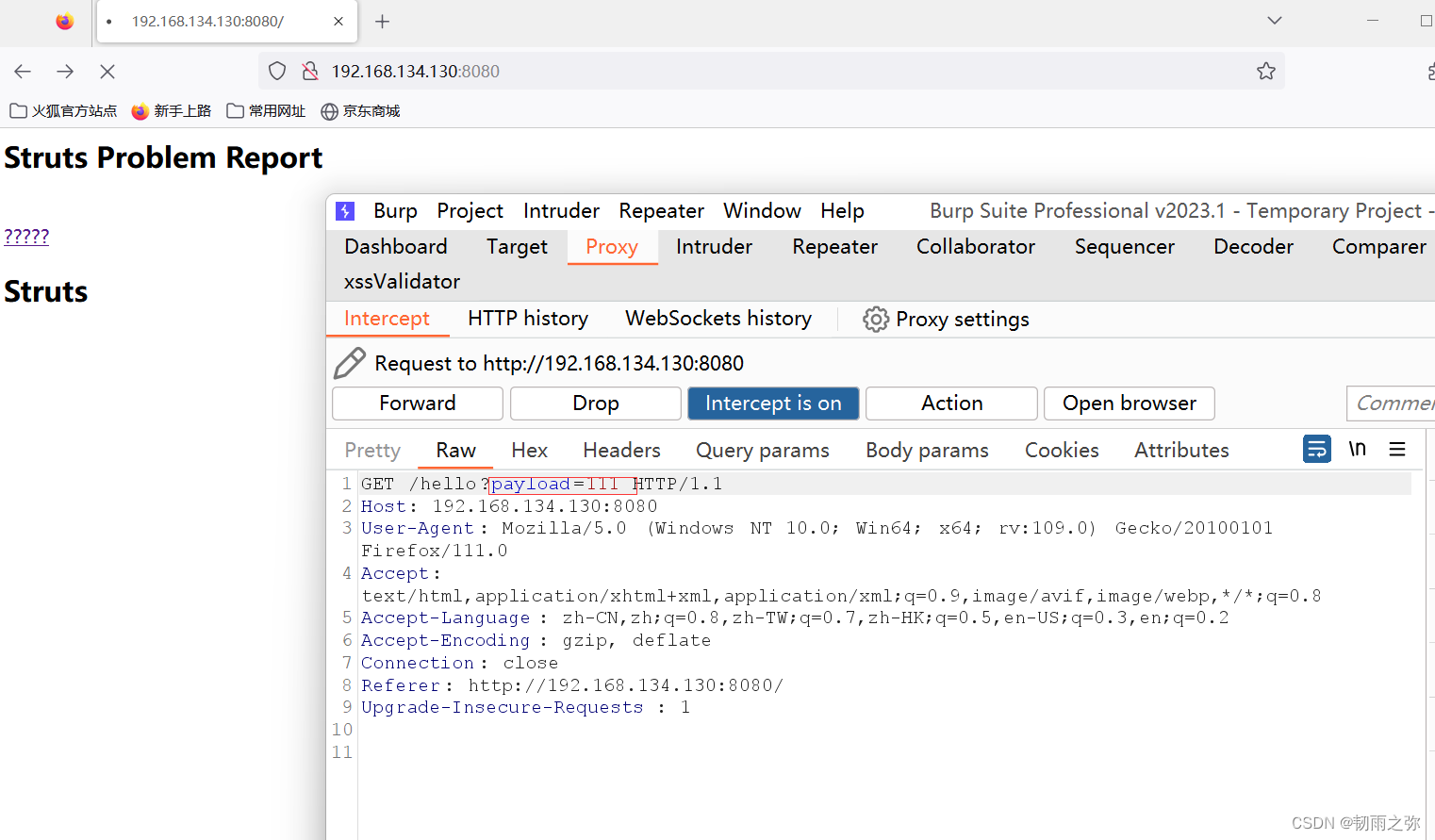Open the Headers view tab

(621, 451)
